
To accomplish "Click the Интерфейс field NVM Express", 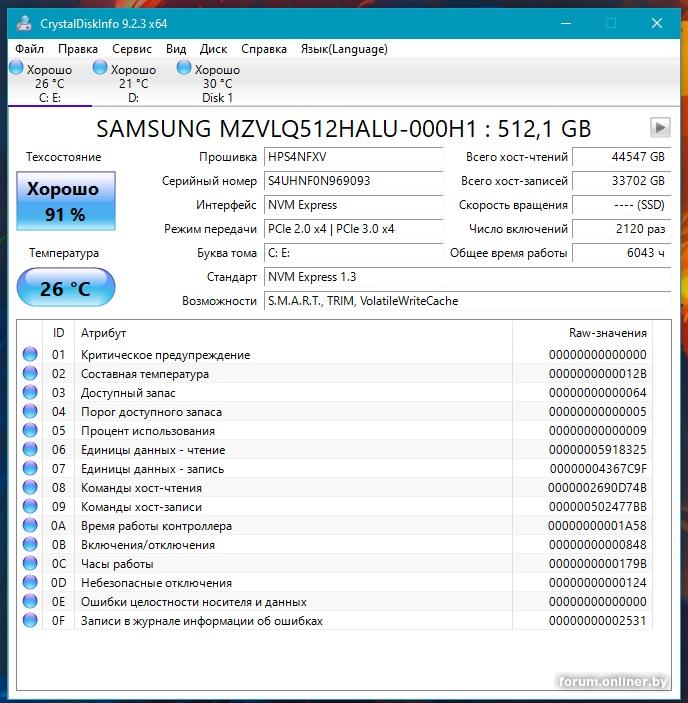I will [354, 205].
